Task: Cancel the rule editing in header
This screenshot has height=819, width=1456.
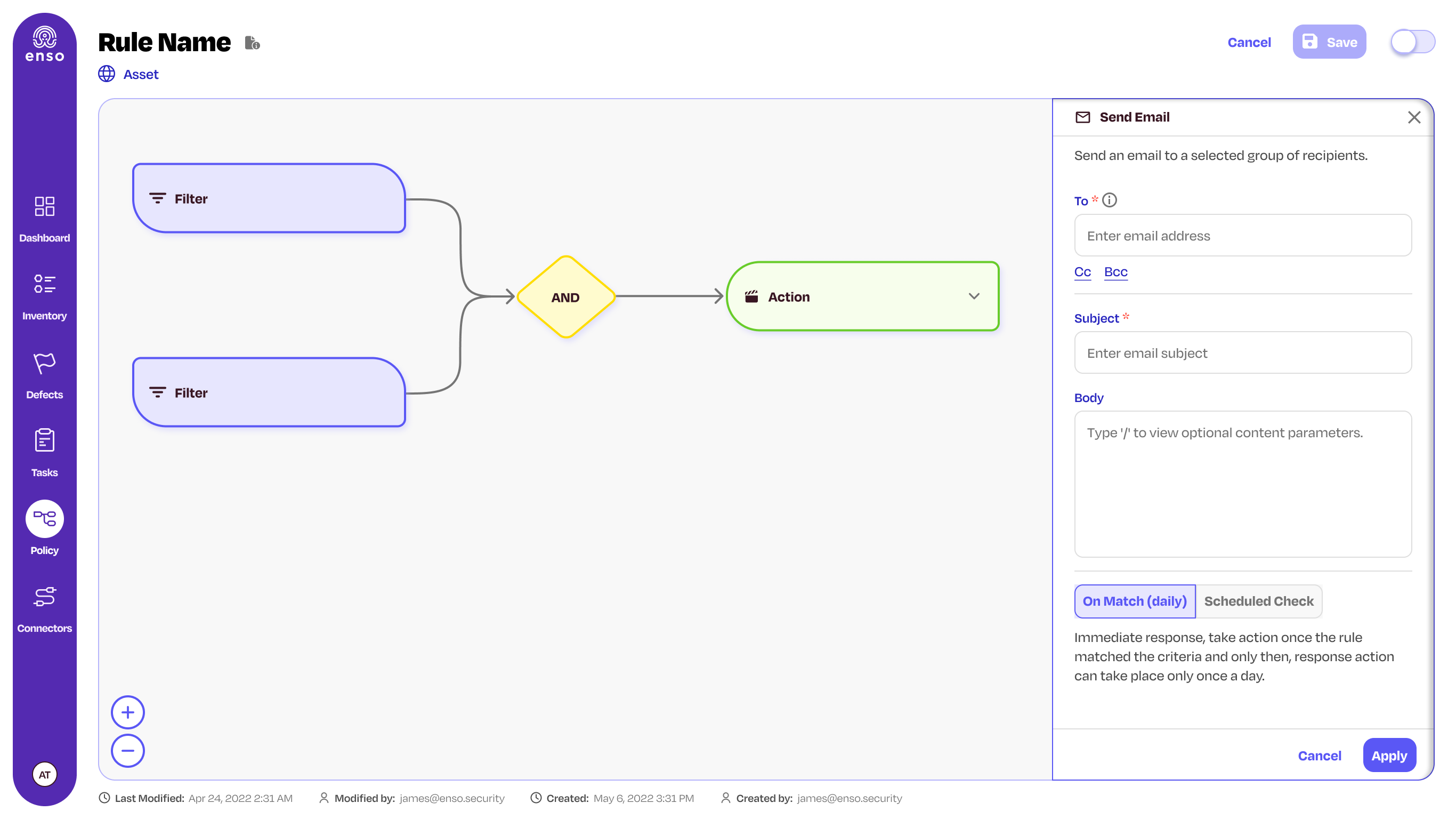Action: [x=1249, y=43]
